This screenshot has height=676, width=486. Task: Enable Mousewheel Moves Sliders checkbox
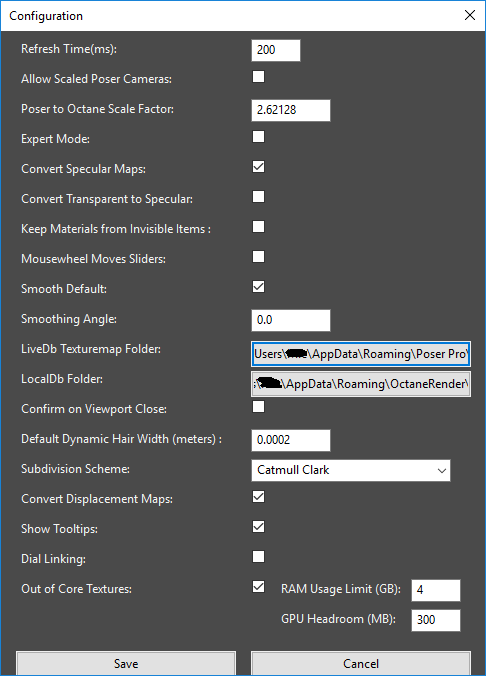click(258, 257)
